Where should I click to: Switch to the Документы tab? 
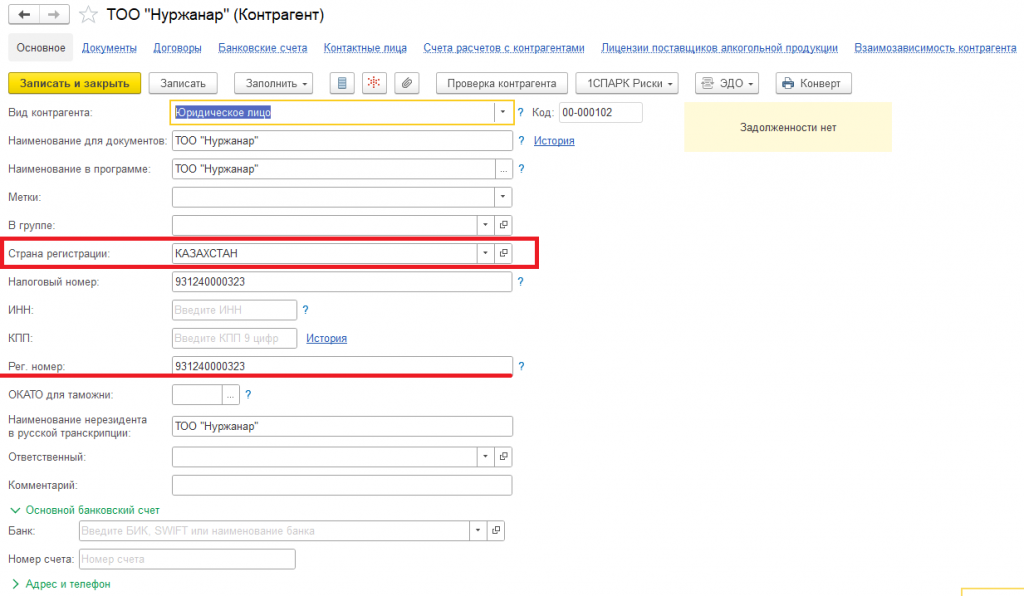pyautogui.click(x=109, y=48)
